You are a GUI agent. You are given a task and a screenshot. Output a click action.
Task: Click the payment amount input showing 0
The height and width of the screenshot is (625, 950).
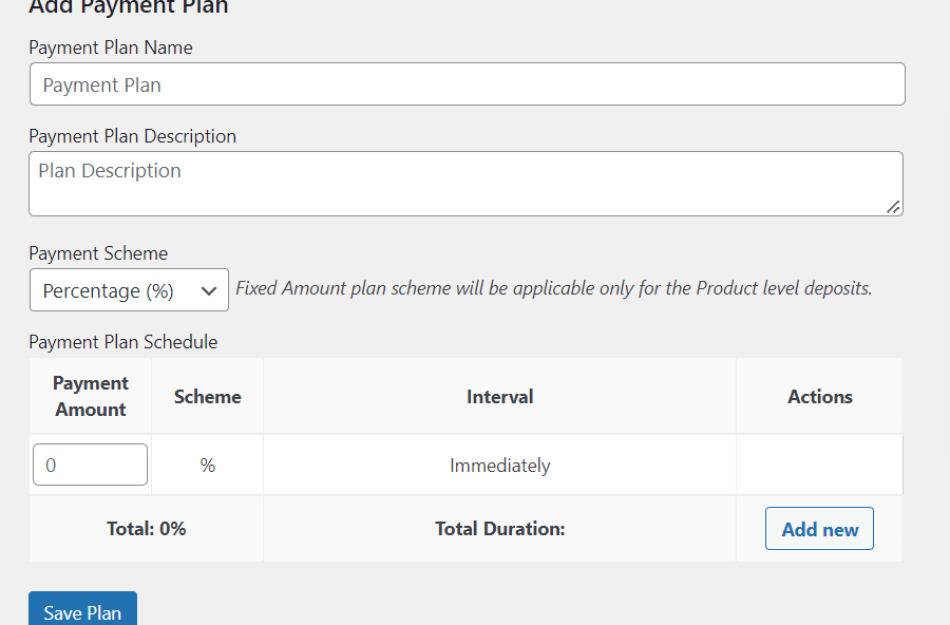pyautogui.click(x=90, y=464)
